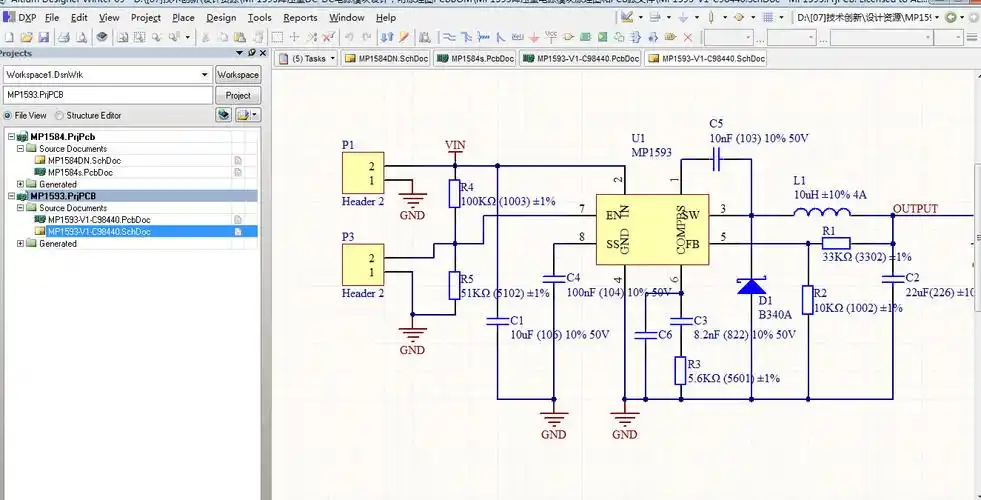
Task: Click the Open document folder icon
Action: tap(27, 38)
